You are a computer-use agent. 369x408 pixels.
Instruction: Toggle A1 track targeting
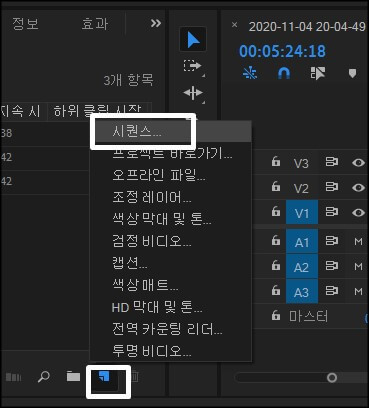302,241
